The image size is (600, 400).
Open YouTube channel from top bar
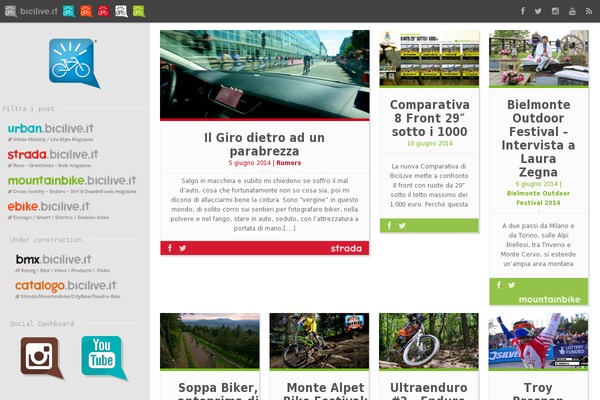(572, 11)
